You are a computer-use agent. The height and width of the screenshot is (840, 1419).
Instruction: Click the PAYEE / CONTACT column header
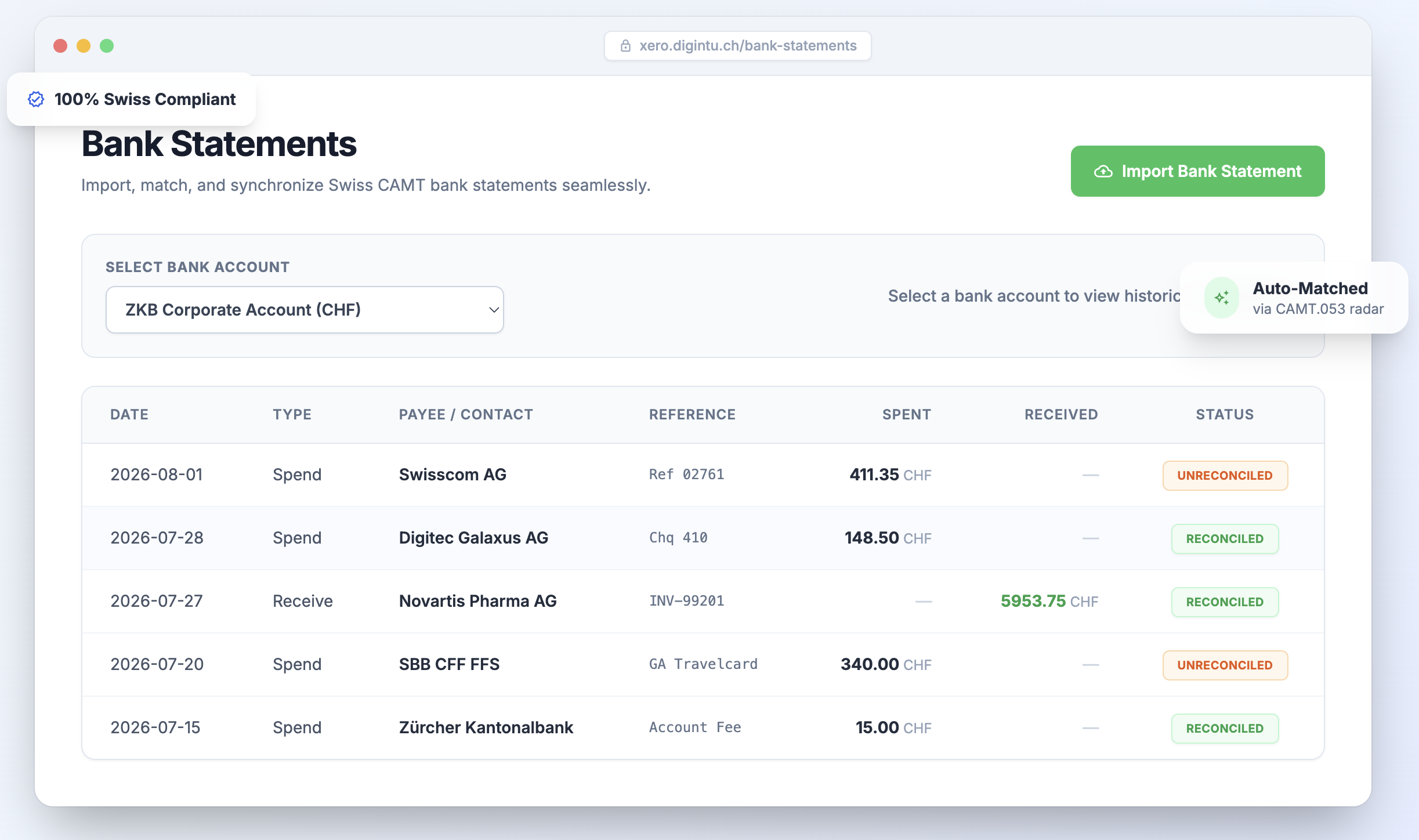point(466,414)
